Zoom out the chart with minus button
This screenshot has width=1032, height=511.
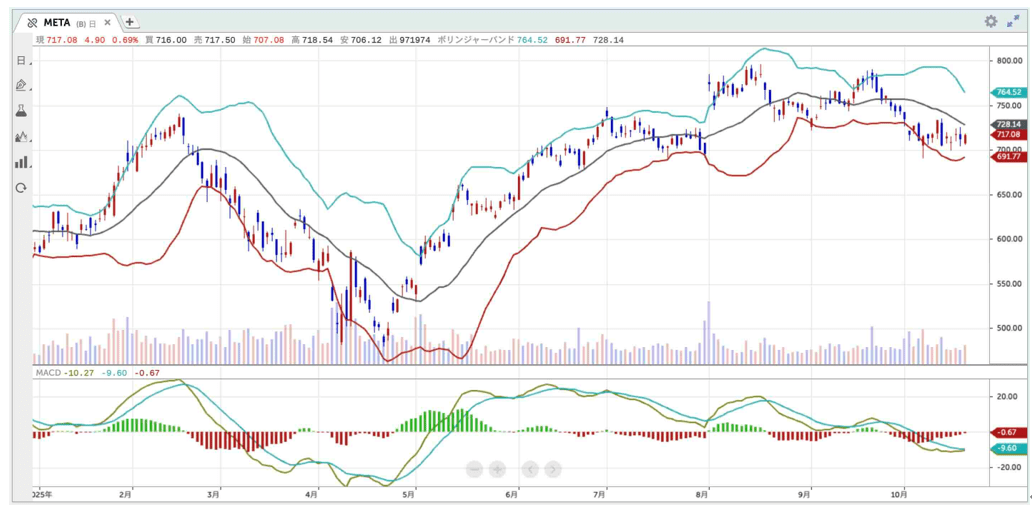(x=474, y=469)
